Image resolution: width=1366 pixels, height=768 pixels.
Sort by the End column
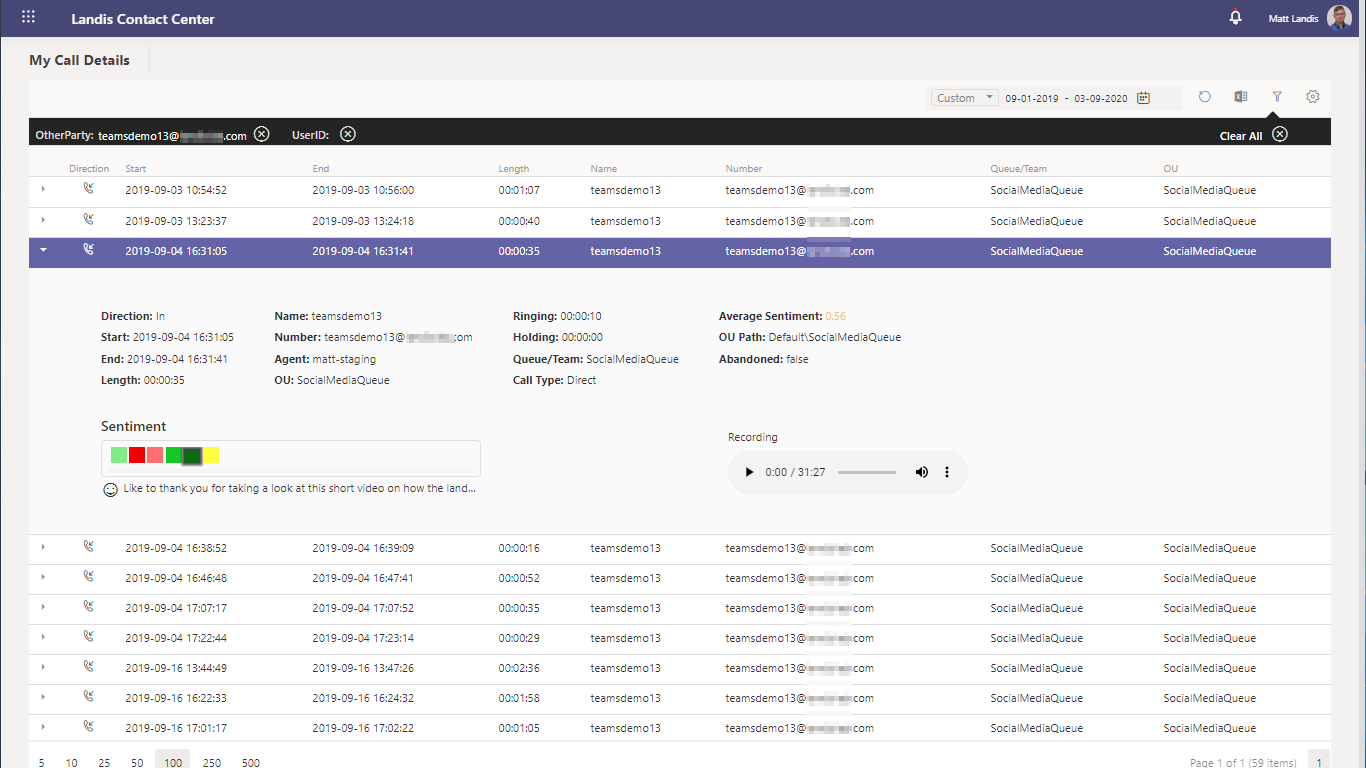(320, 169)
